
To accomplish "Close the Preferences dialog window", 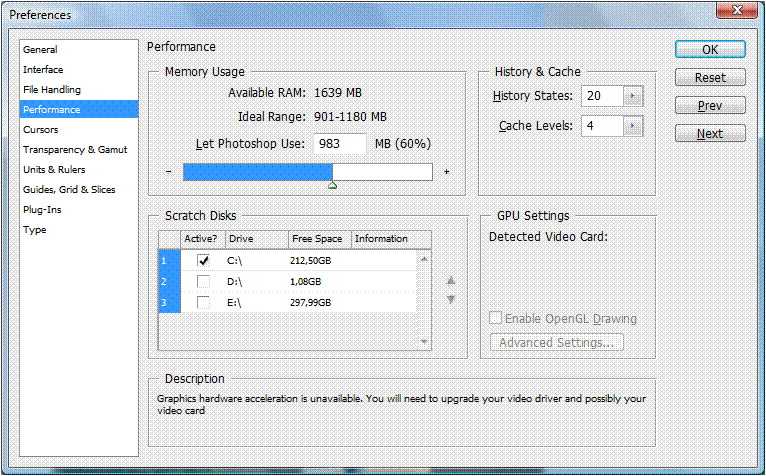I will (737, 10).
